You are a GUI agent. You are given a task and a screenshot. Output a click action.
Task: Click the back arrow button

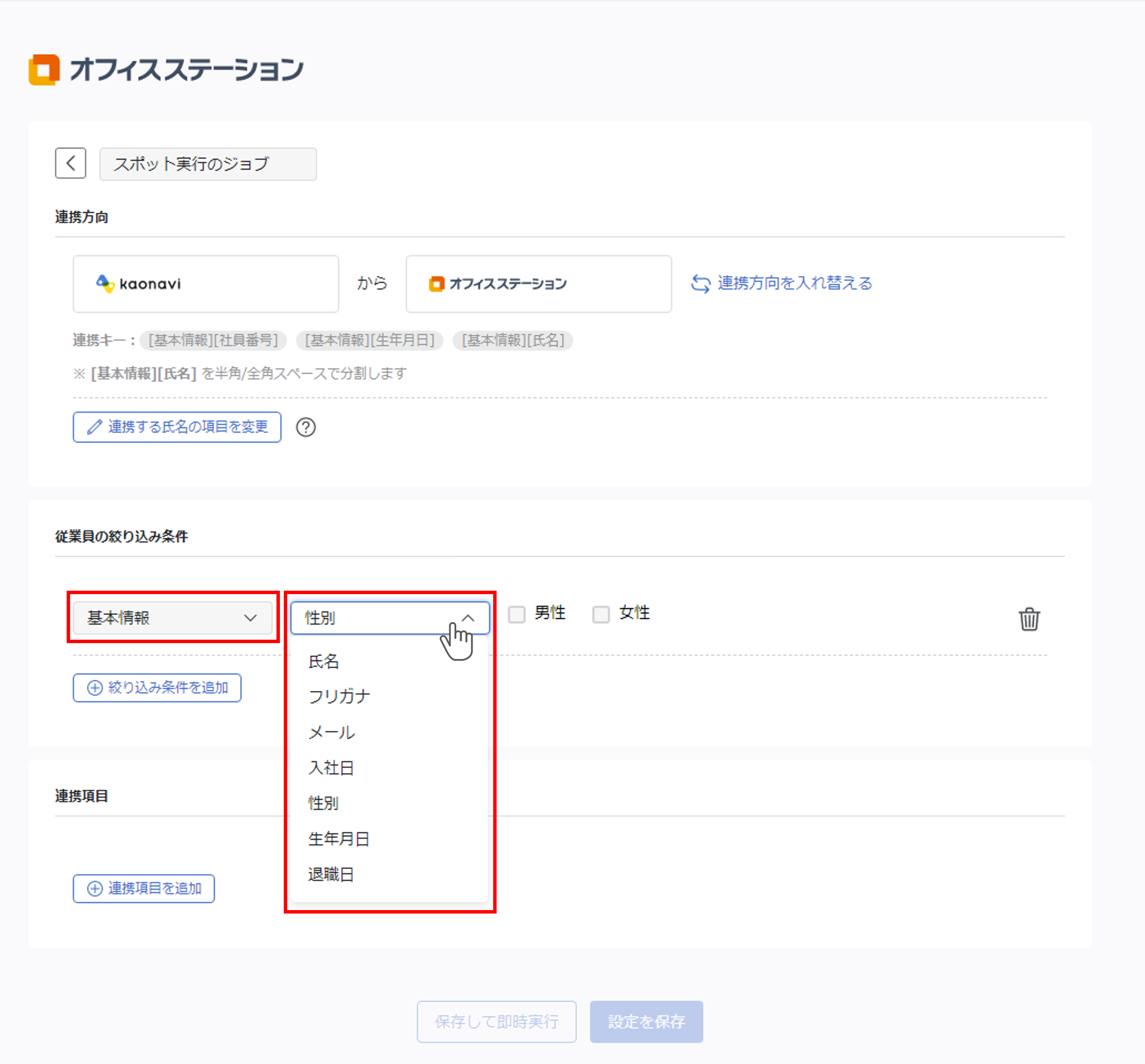pos(70,163)
